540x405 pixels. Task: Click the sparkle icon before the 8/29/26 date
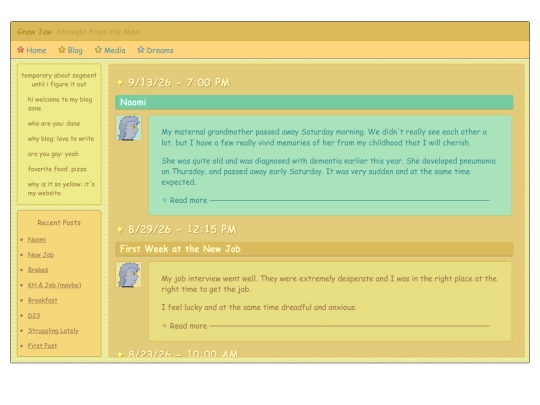120,229
